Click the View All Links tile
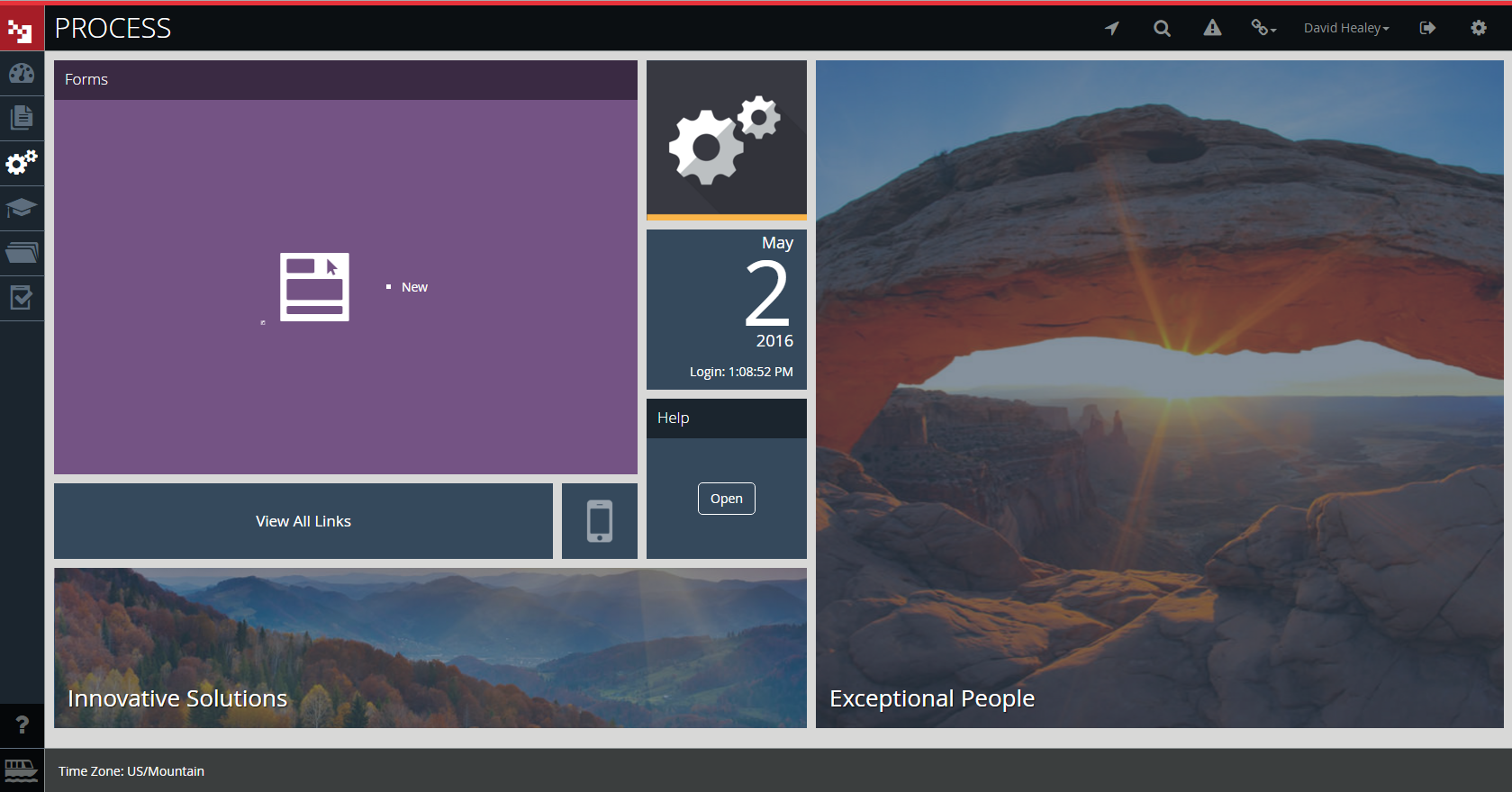This screenshot has height=792, width=1512. click(303, 521)
